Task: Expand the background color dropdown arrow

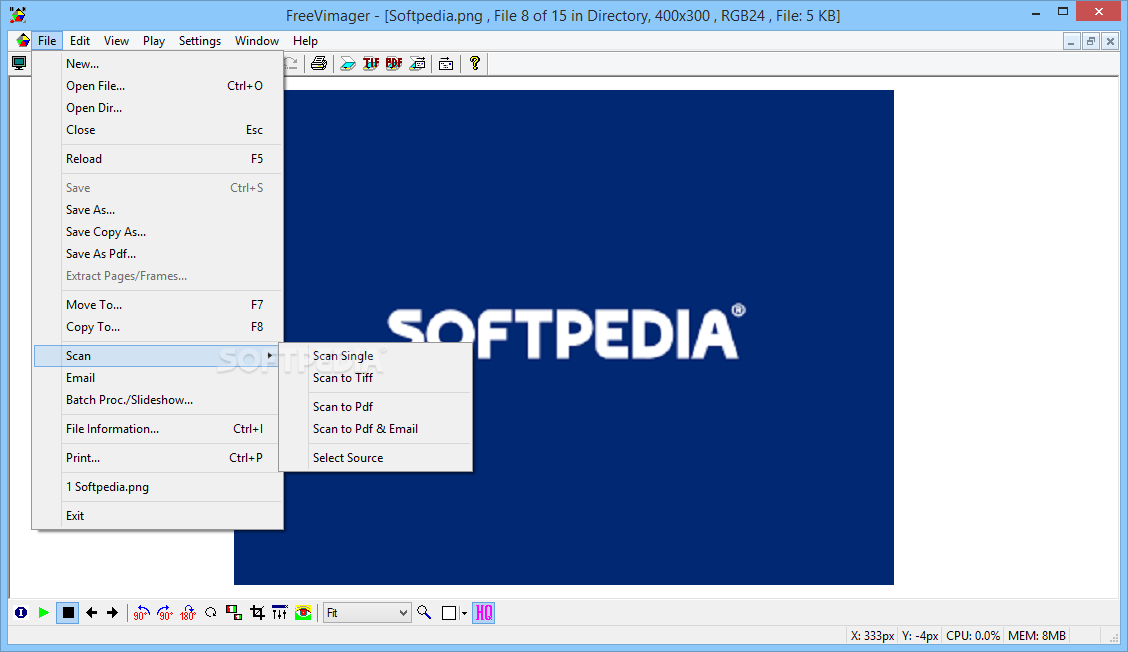Action: 464,613
